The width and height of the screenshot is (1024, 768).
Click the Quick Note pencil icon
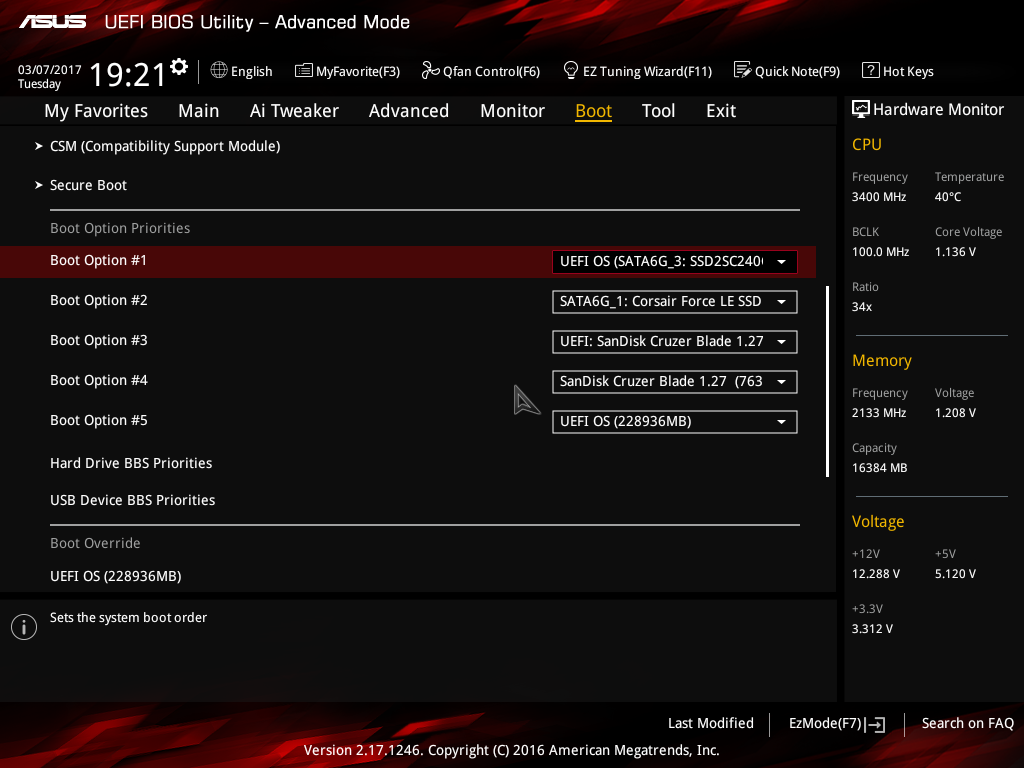[x=743, y=71]
